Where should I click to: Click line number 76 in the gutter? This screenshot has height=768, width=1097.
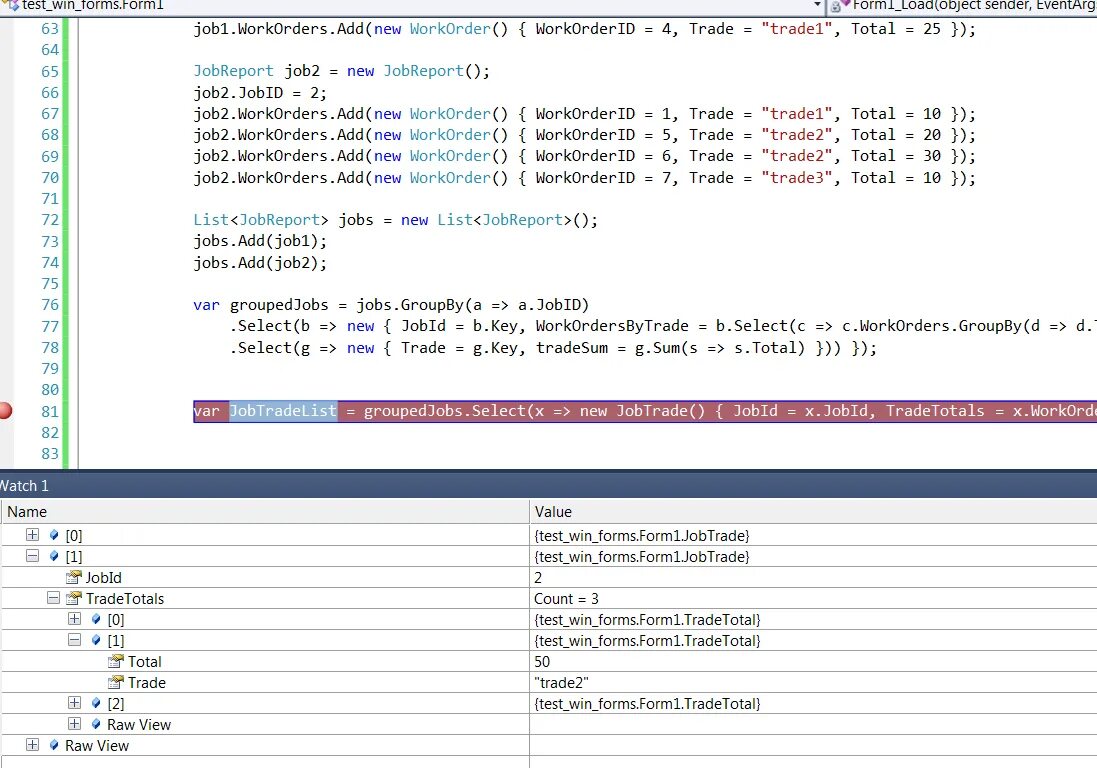coord(50,304)
